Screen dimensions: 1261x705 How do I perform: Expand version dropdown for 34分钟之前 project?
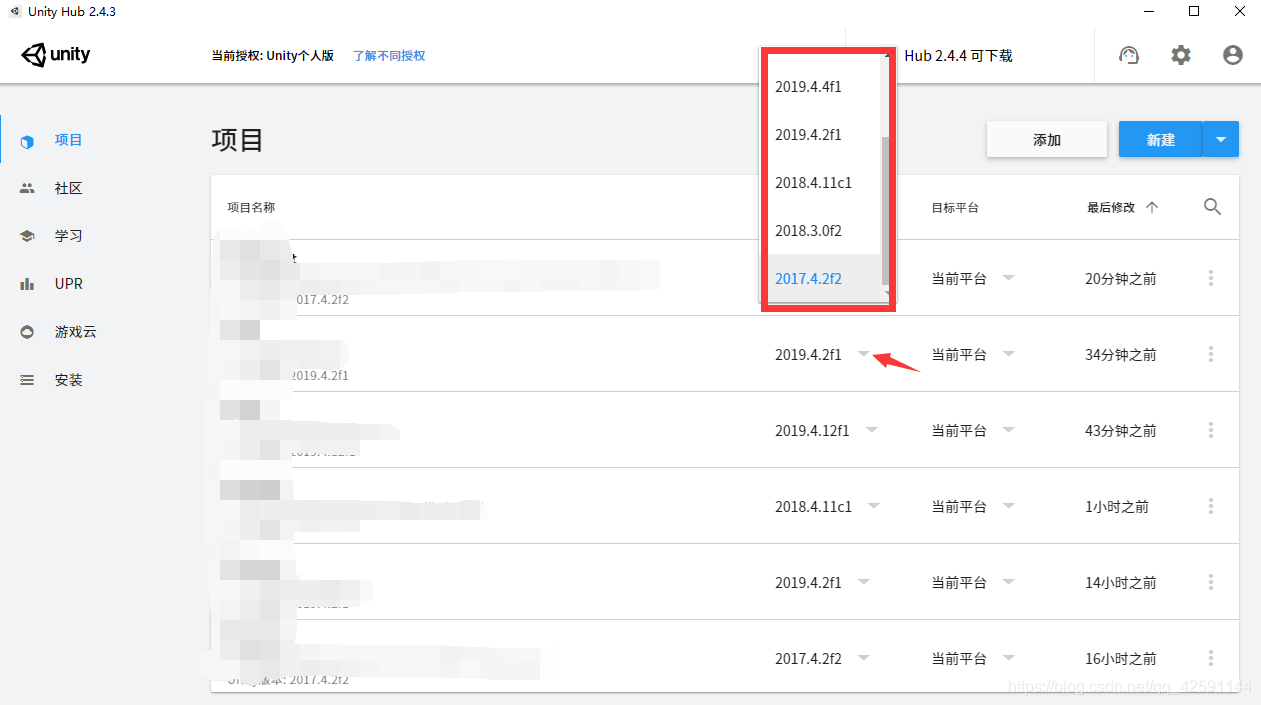tap(864, 354)
